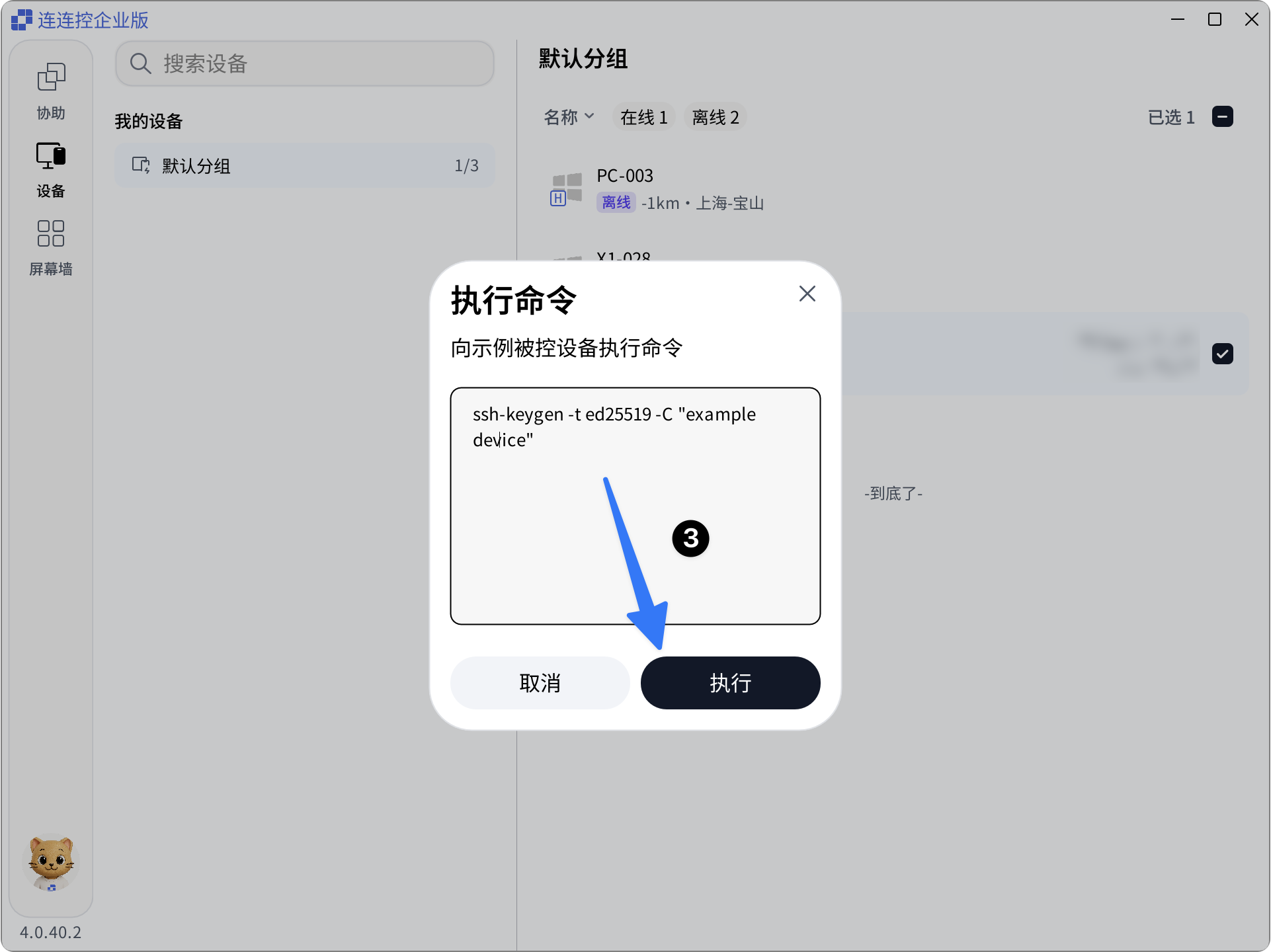Click inside the ssh-keygen command text area

635,506
